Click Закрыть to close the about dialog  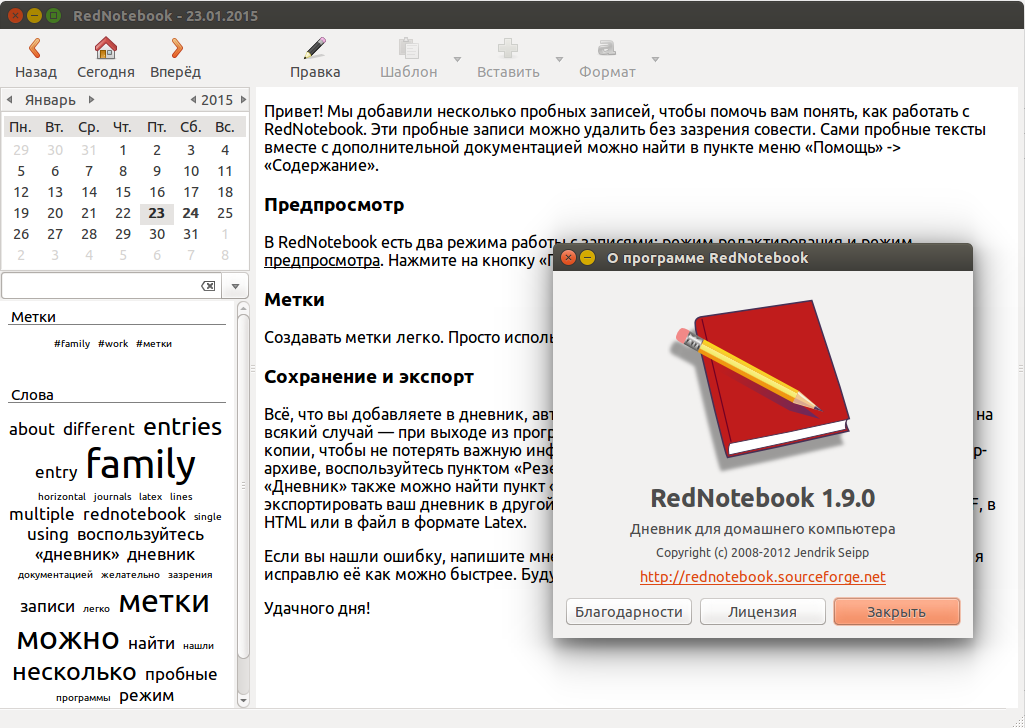[896, 612]
